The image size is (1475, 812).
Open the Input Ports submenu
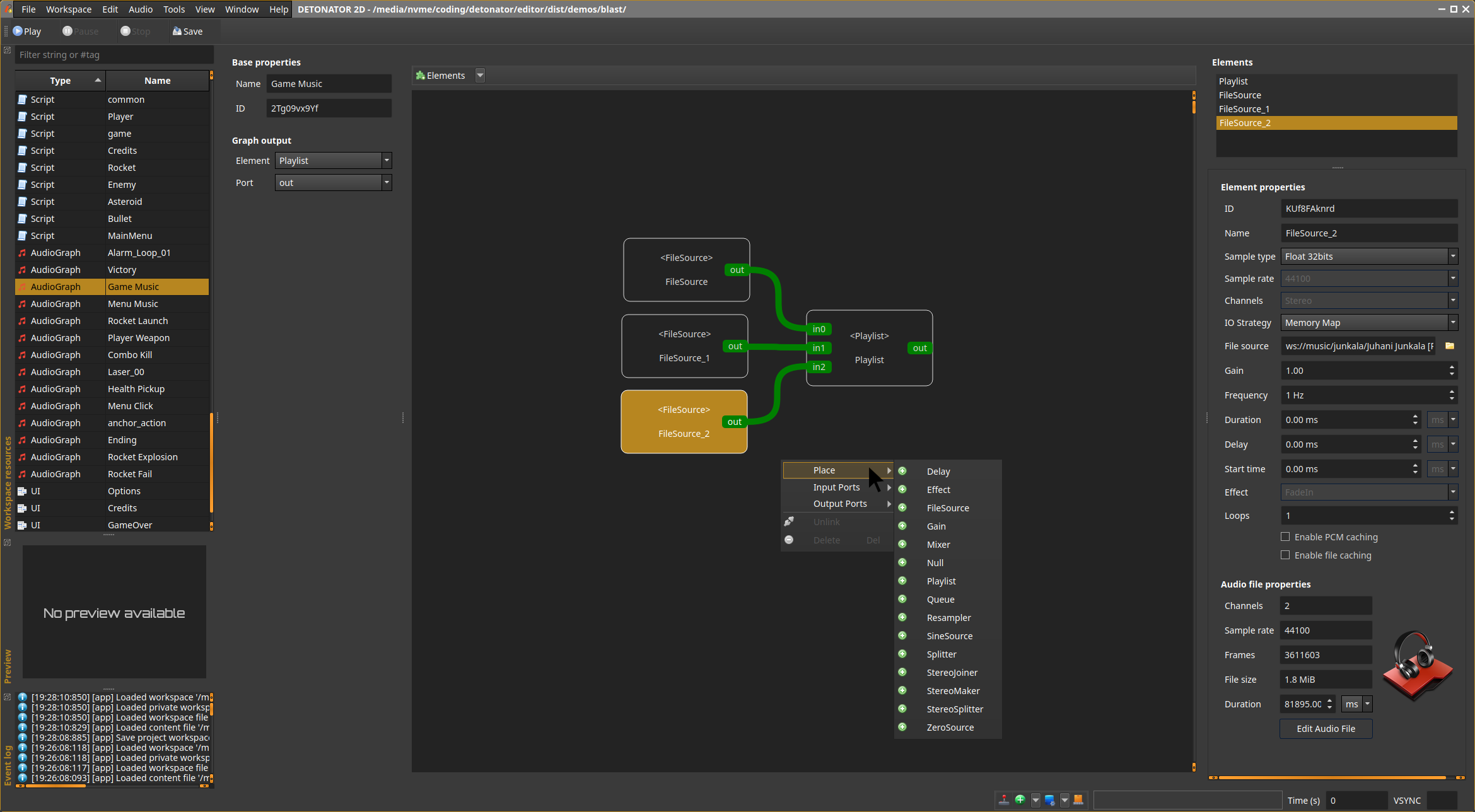coord(837,487)
